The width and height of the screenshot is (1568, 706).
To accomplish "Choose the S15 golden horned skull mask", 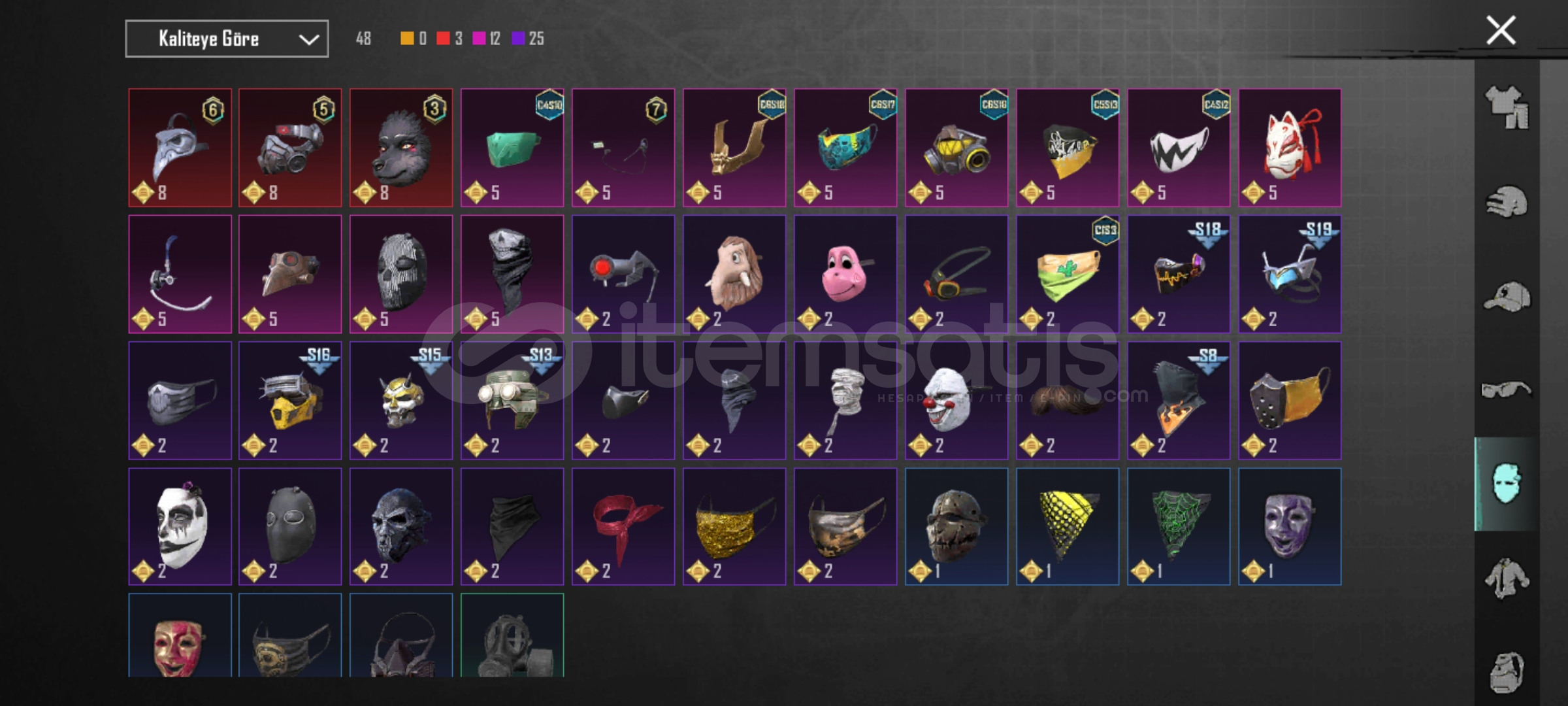I will pos(401,400).
